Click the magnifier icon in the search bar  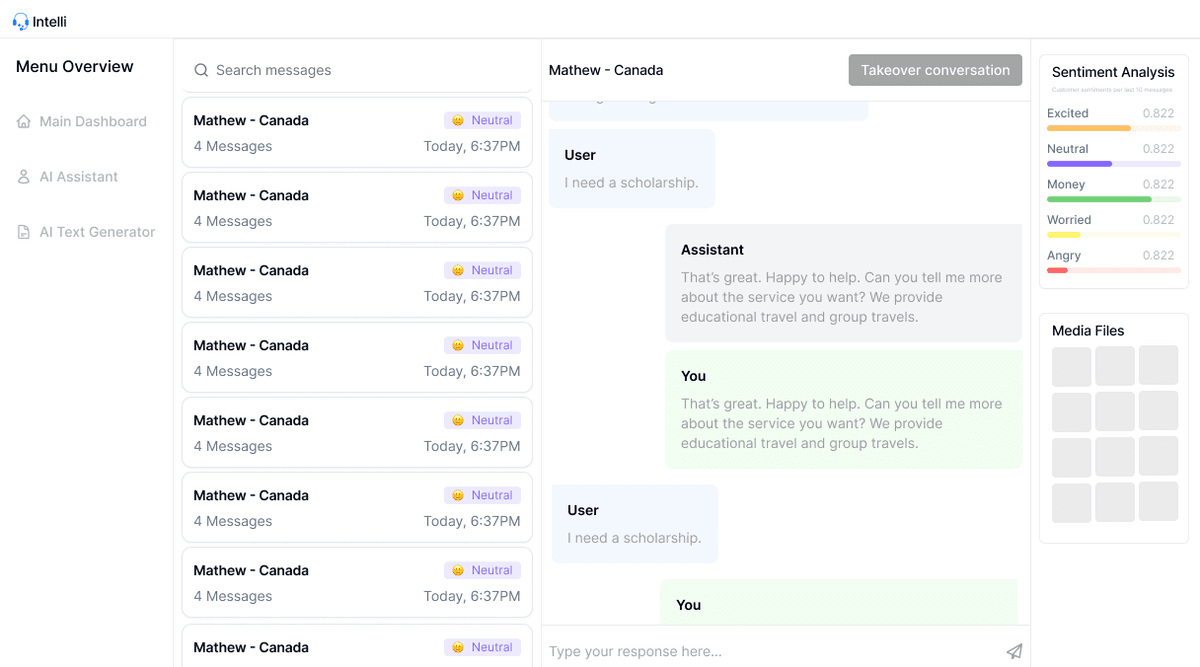point(201,70)
